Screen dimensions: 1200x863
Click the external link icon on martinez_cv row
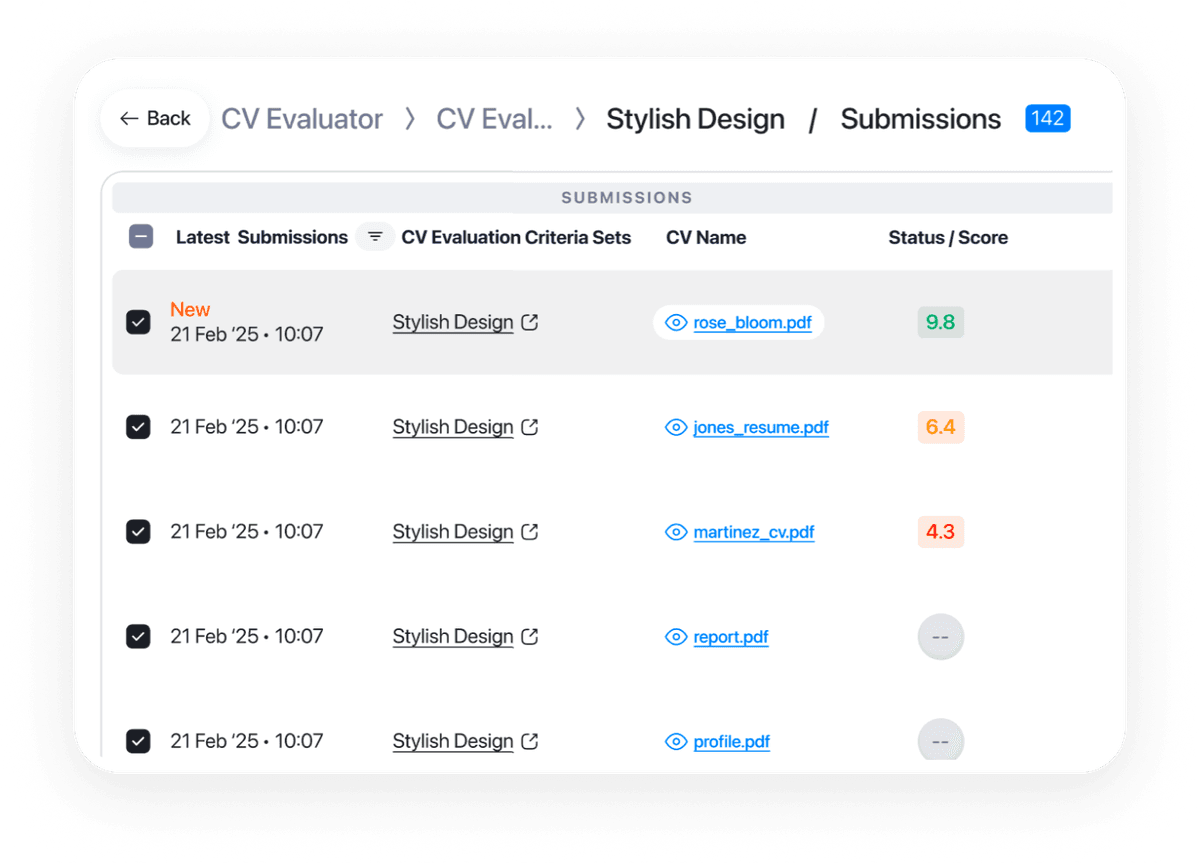pos(530,532)
